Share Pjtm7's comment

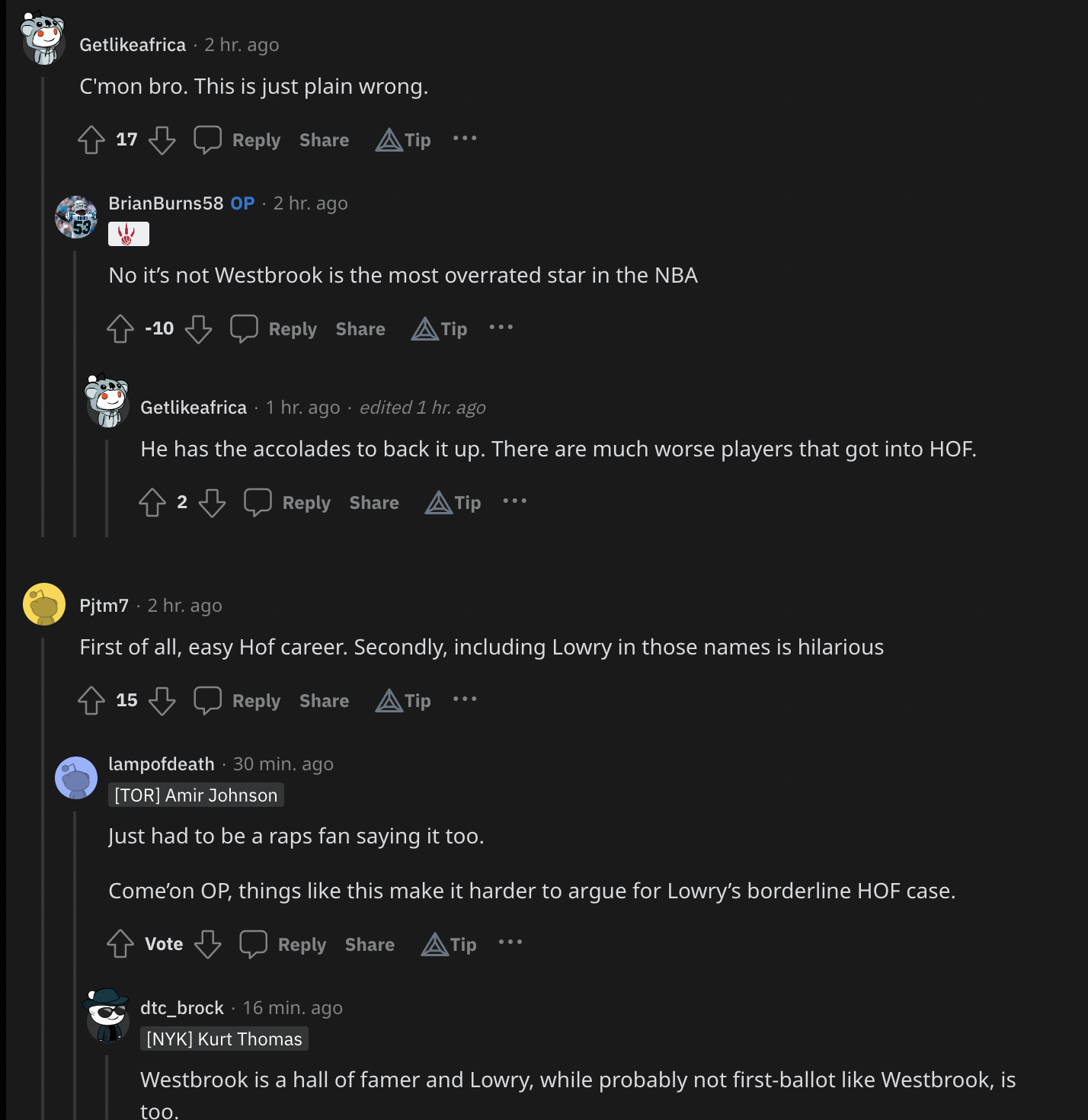click(324, 701)
